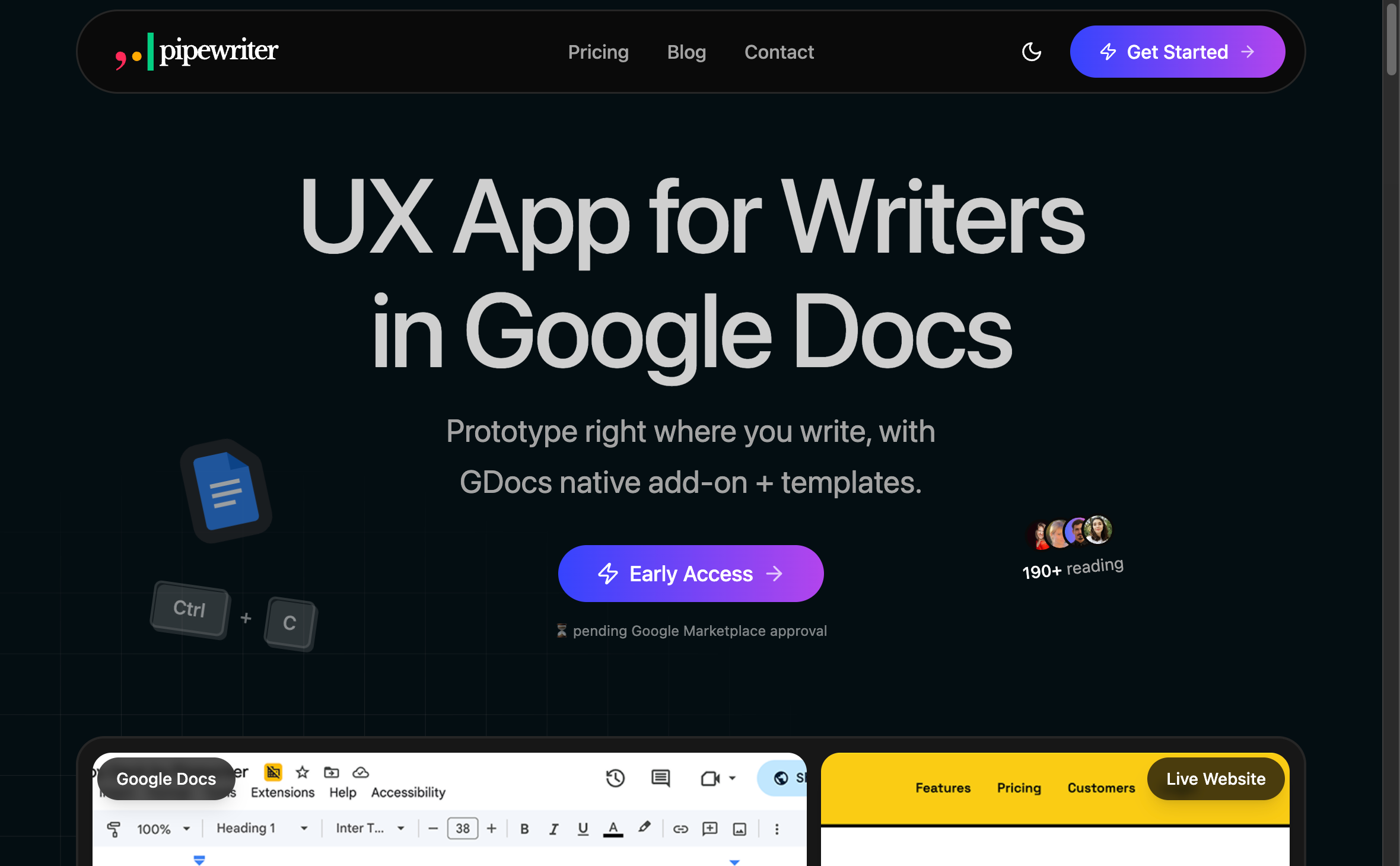Click the Share button with globe
1400x866 pixels.
pos(782,778)
